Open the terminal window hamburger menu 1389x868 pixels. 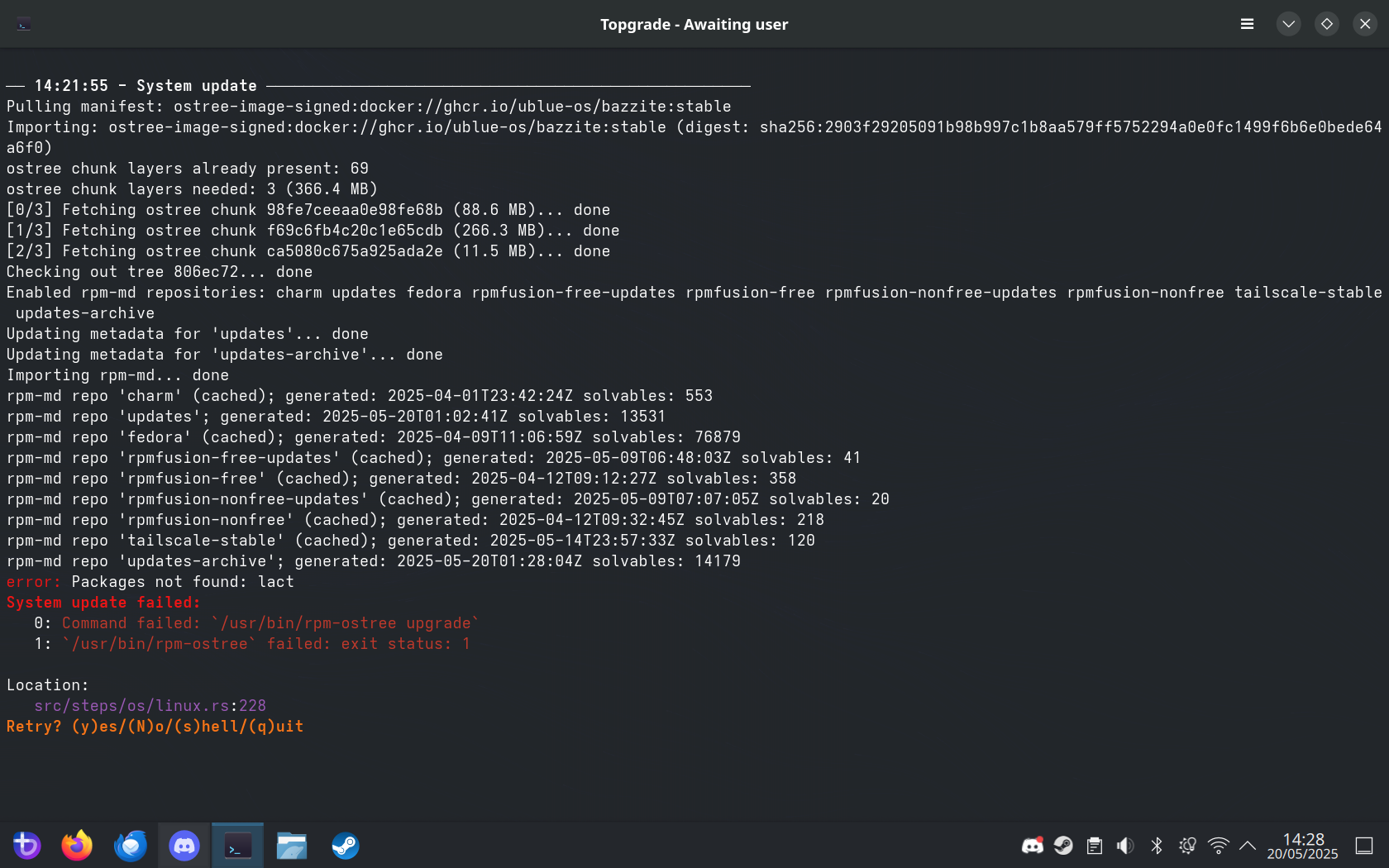click(x=1248, y=24)
